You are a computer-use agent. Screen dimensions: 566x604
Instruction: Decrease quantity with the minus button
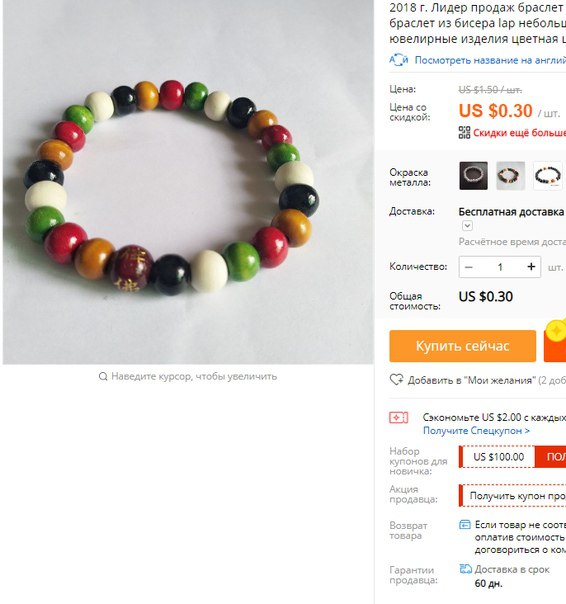[469, 267]
